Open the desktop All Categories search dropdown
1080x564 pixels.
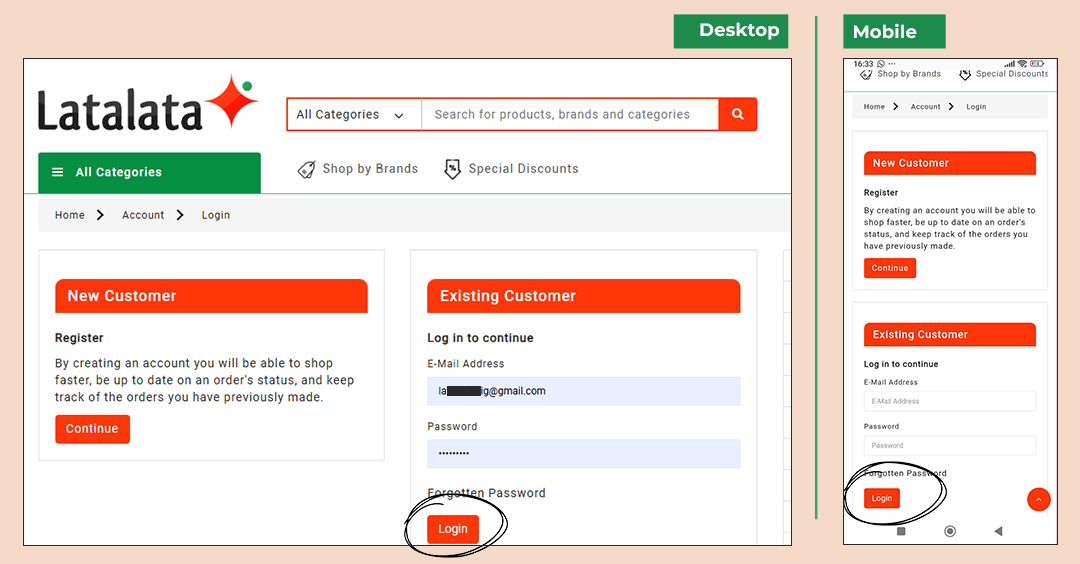pos(354,114)
